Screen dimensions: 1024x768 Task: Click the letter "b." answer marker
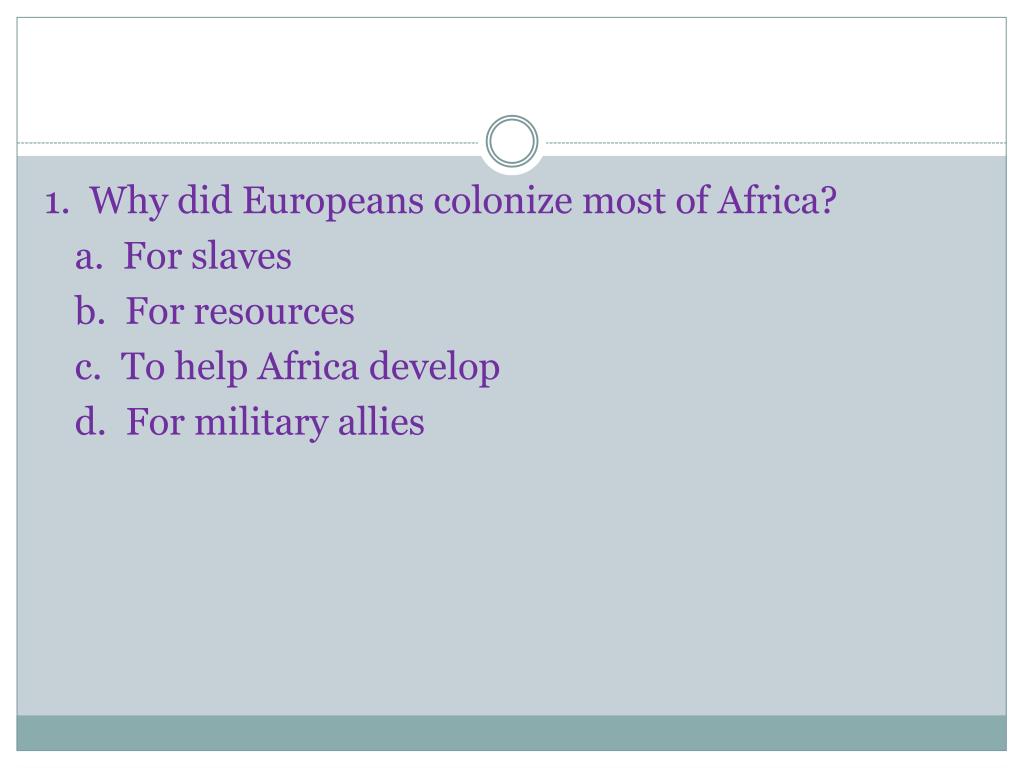90,311
